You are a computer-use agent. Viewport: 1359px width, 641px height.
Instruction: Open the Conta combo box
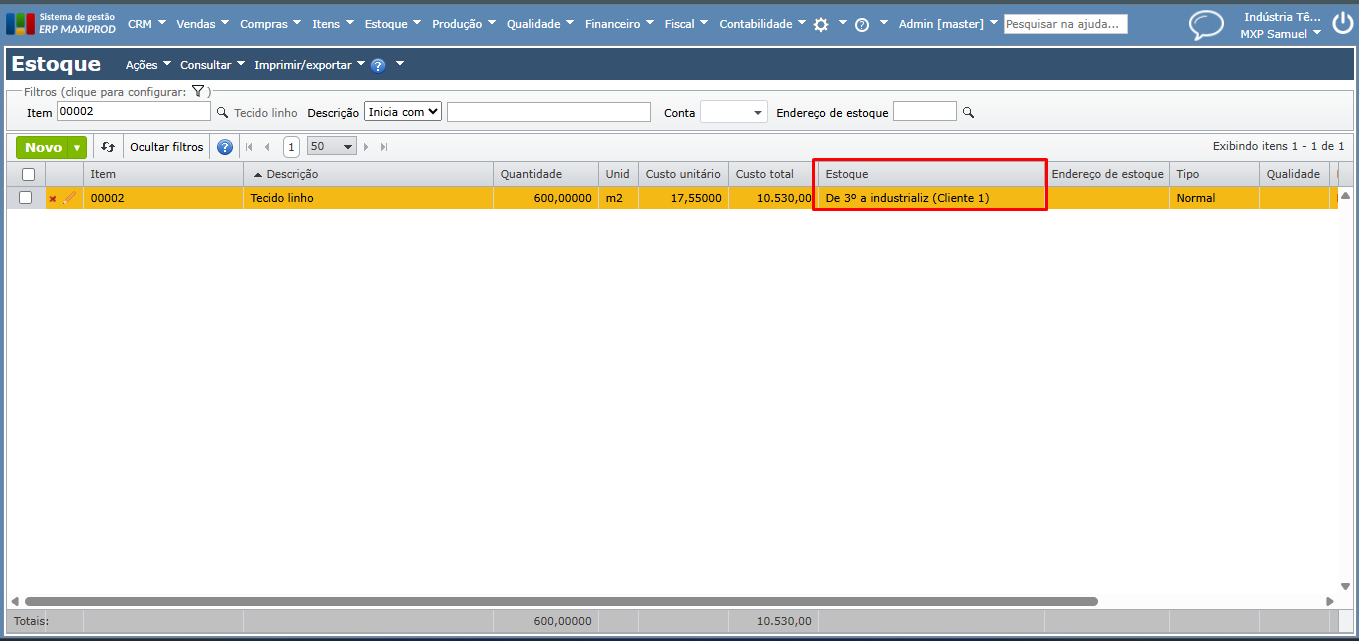click(733, 112)
